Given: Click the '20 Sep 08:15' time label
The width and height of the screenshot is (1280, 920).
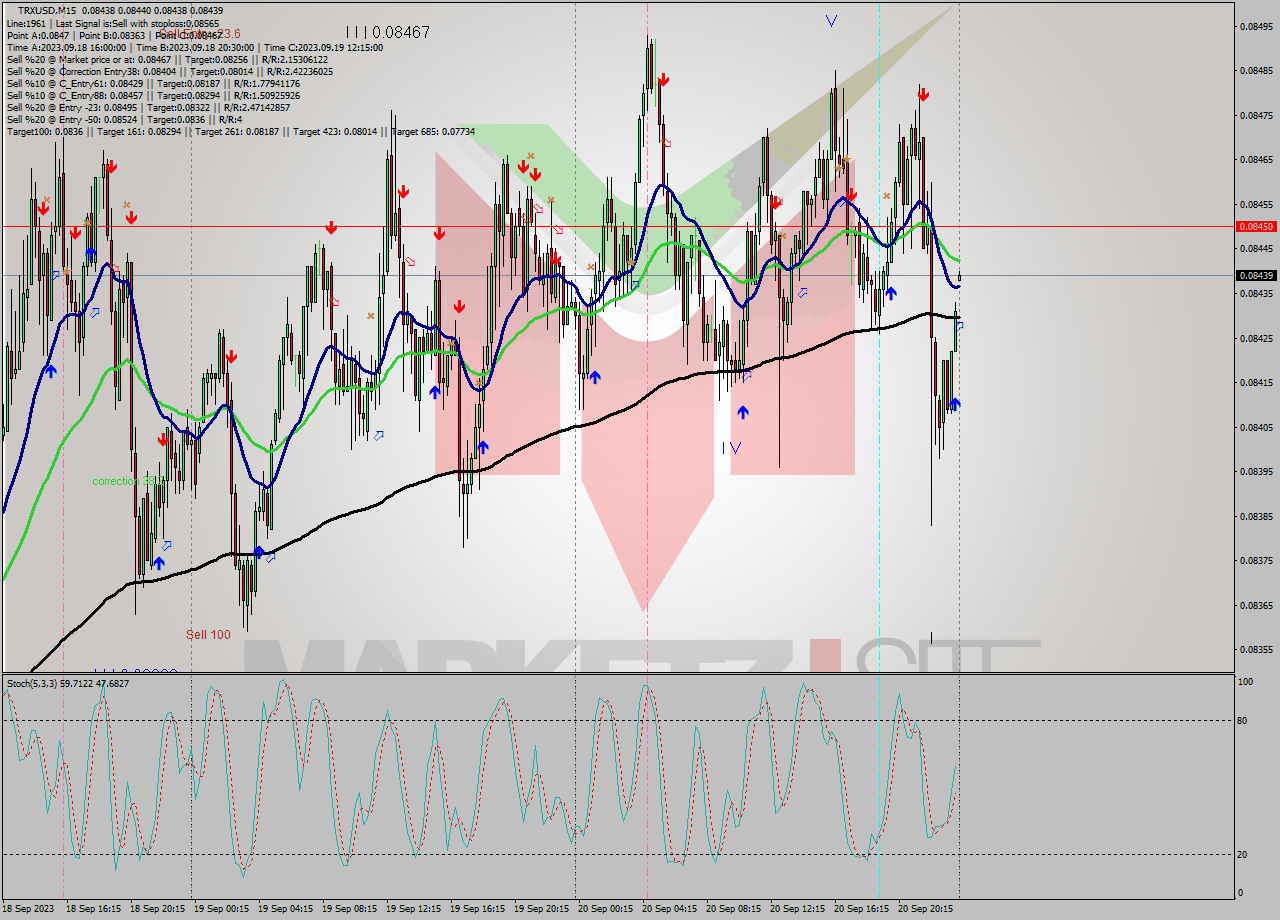Looking at the screenshot, I should click(734, 909).
